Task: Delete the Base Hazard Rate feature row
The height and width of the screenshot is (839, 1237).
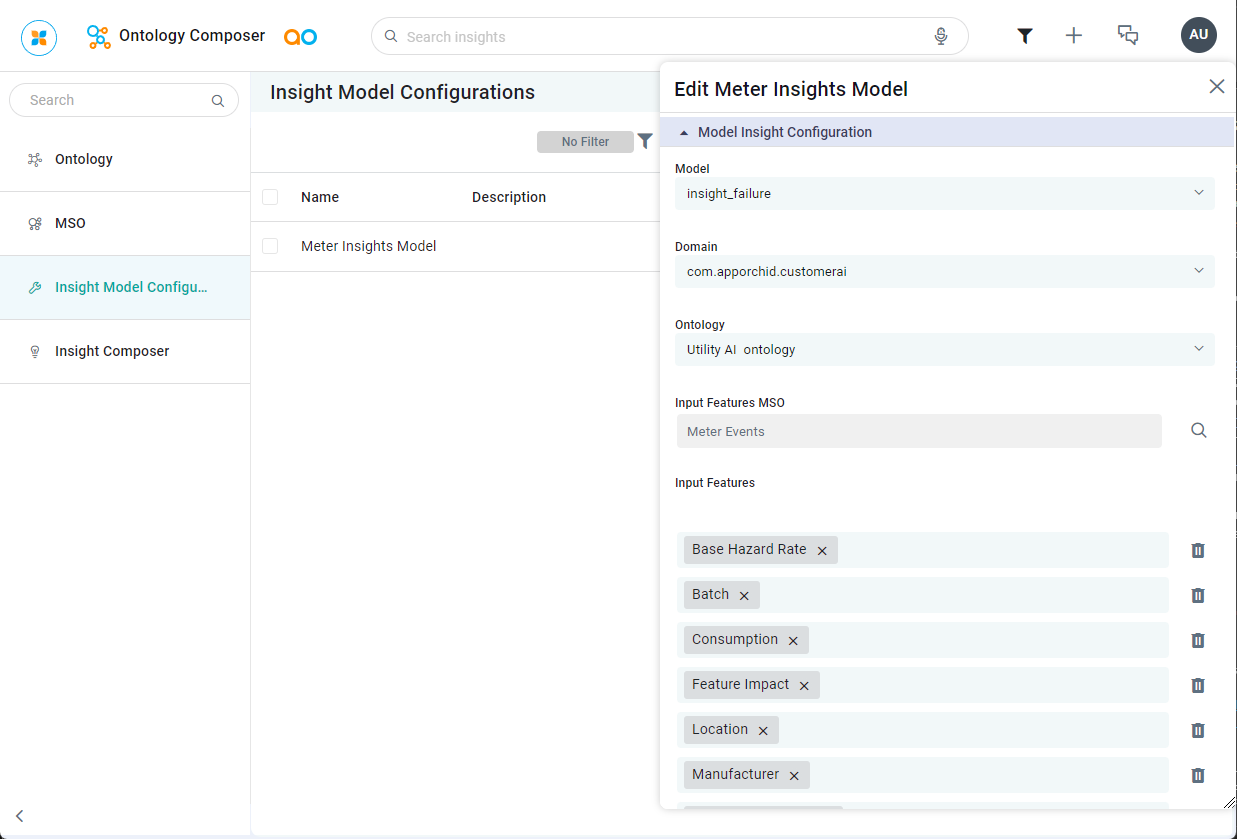Action: 1197,550
